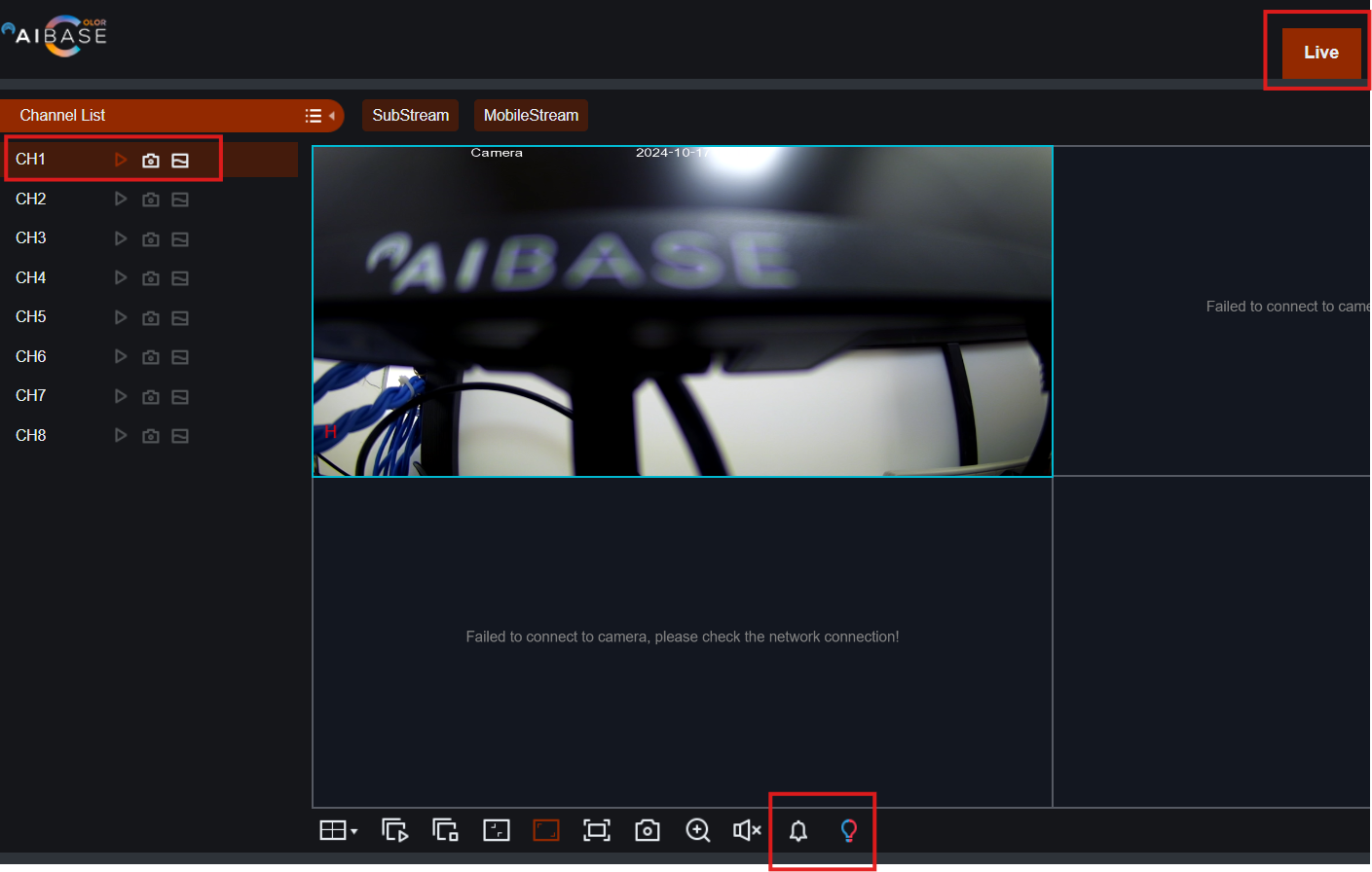
Task: Click the CH7 stream switch icon
Action: [x=180, y=397]
